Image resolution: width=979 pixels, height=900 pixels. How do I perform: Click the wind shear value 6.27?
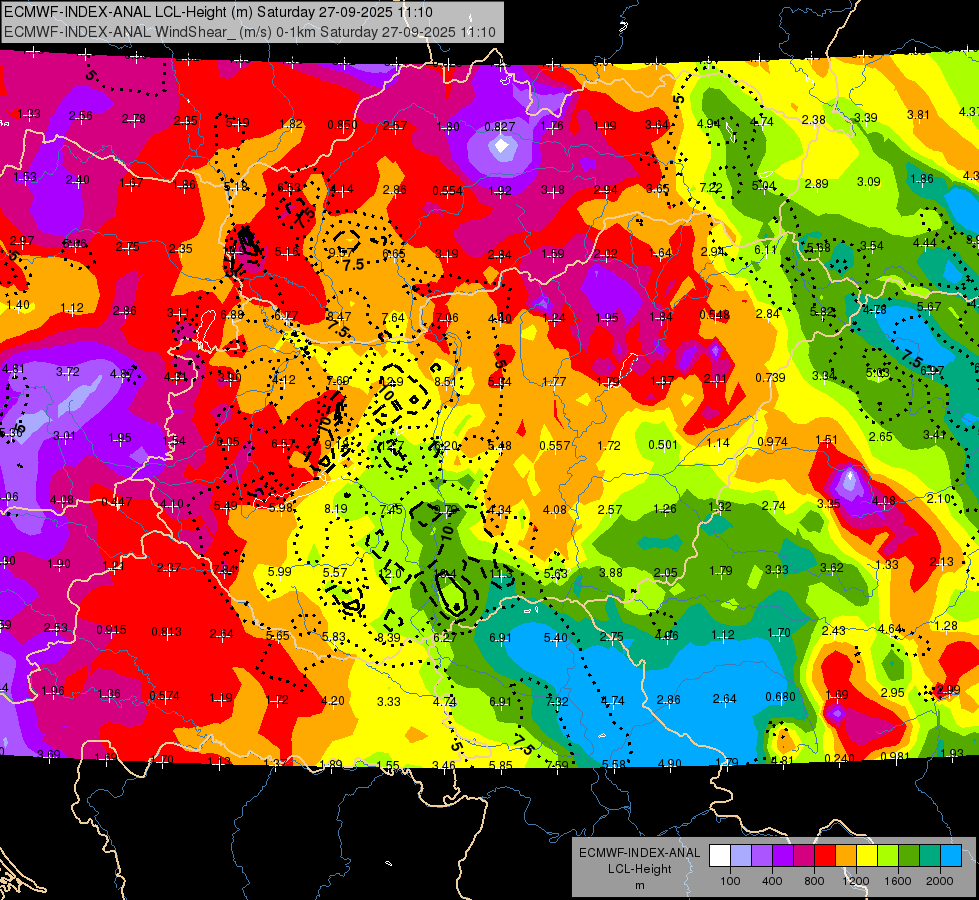coord(445,637)
